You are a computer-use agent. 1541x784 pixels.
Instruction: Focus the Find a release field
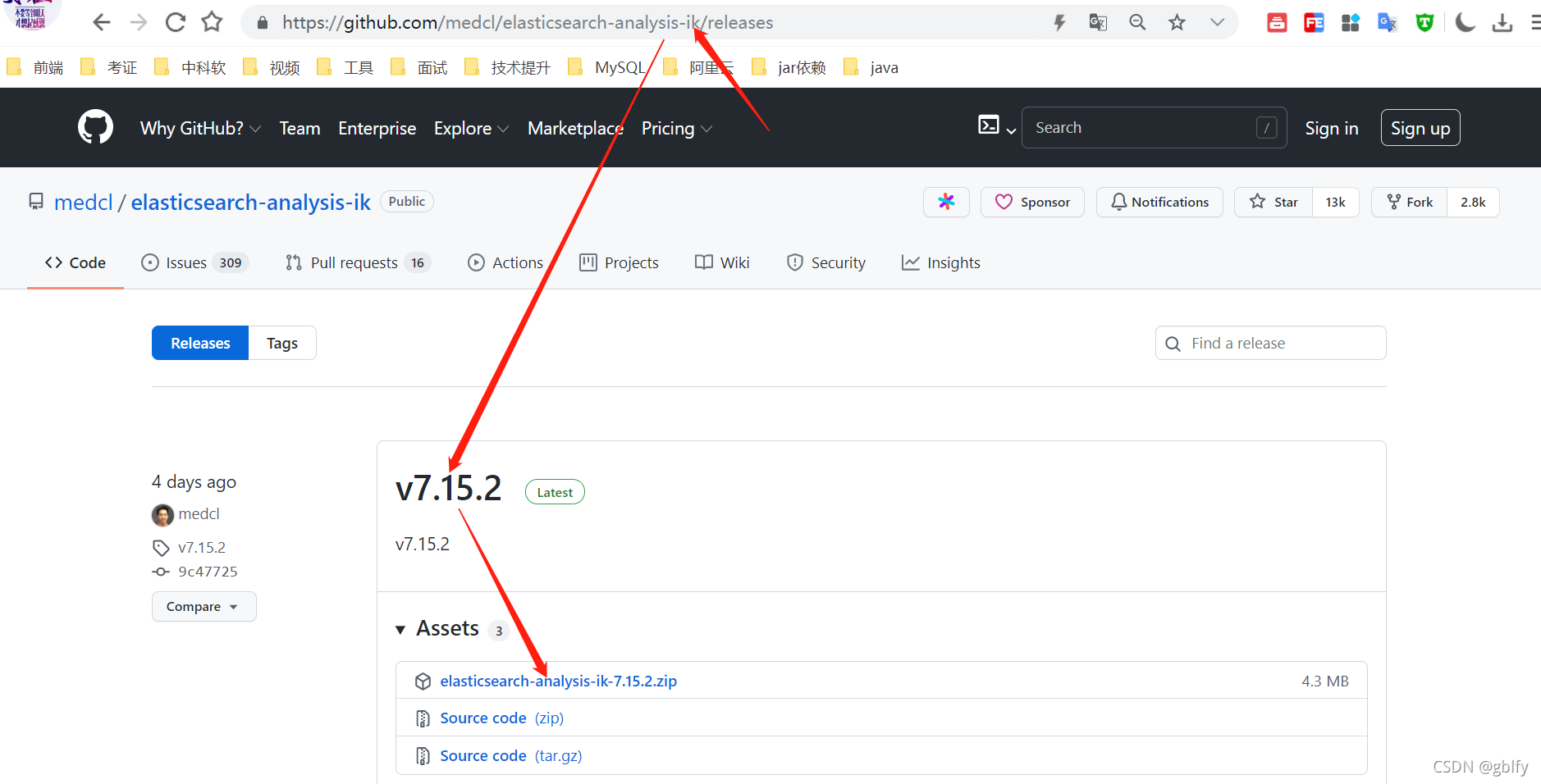point(1270,343)
